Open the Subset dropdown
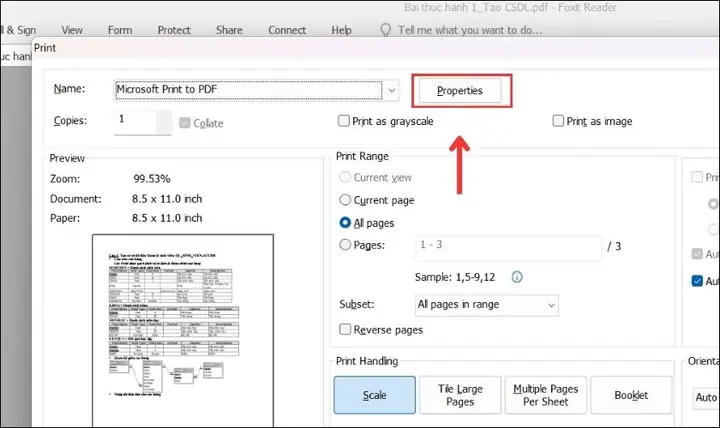Screen dimensions: 720x428 [487, 305]
